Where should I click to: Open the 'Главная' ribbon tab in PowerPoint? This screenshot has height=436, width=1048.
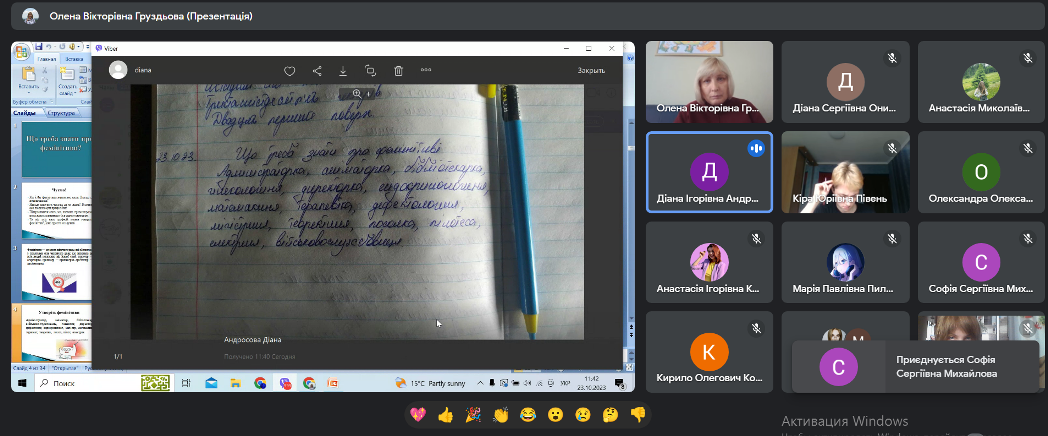(x=47, y=59)
